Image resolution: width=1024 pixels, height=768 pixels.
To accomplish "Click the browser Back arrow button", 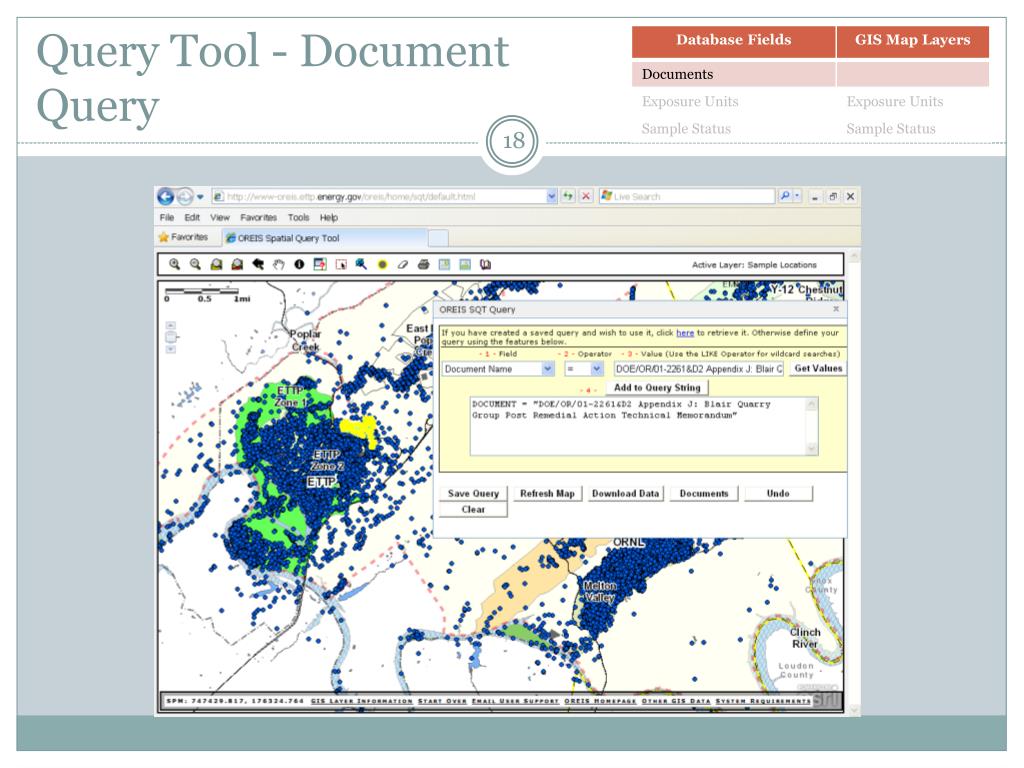I will pyautogui.click(x=166, y=196).
